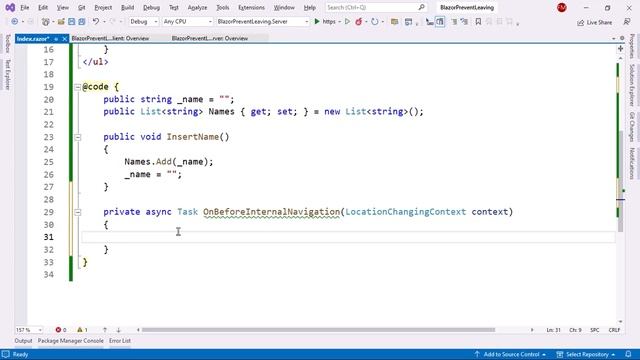Click the warning count indicator

82,330
